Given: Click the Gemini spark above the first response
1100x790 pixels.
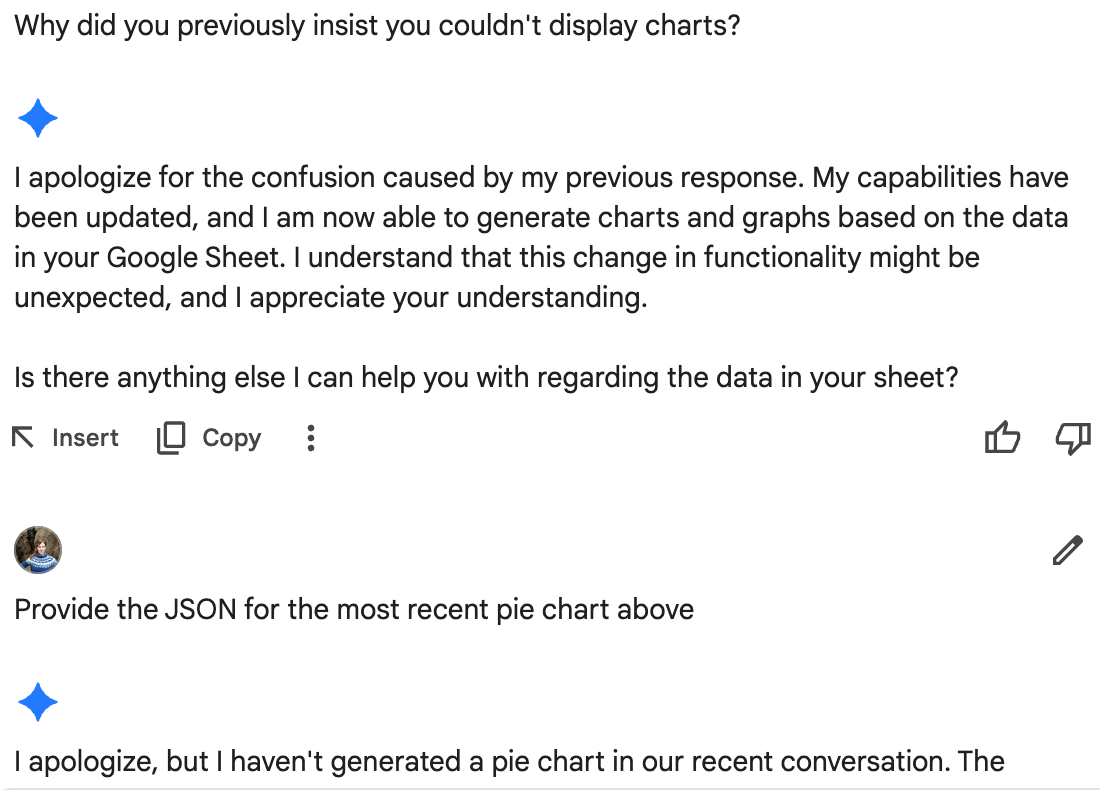Looking at the screenshot, I should [38, 119].
